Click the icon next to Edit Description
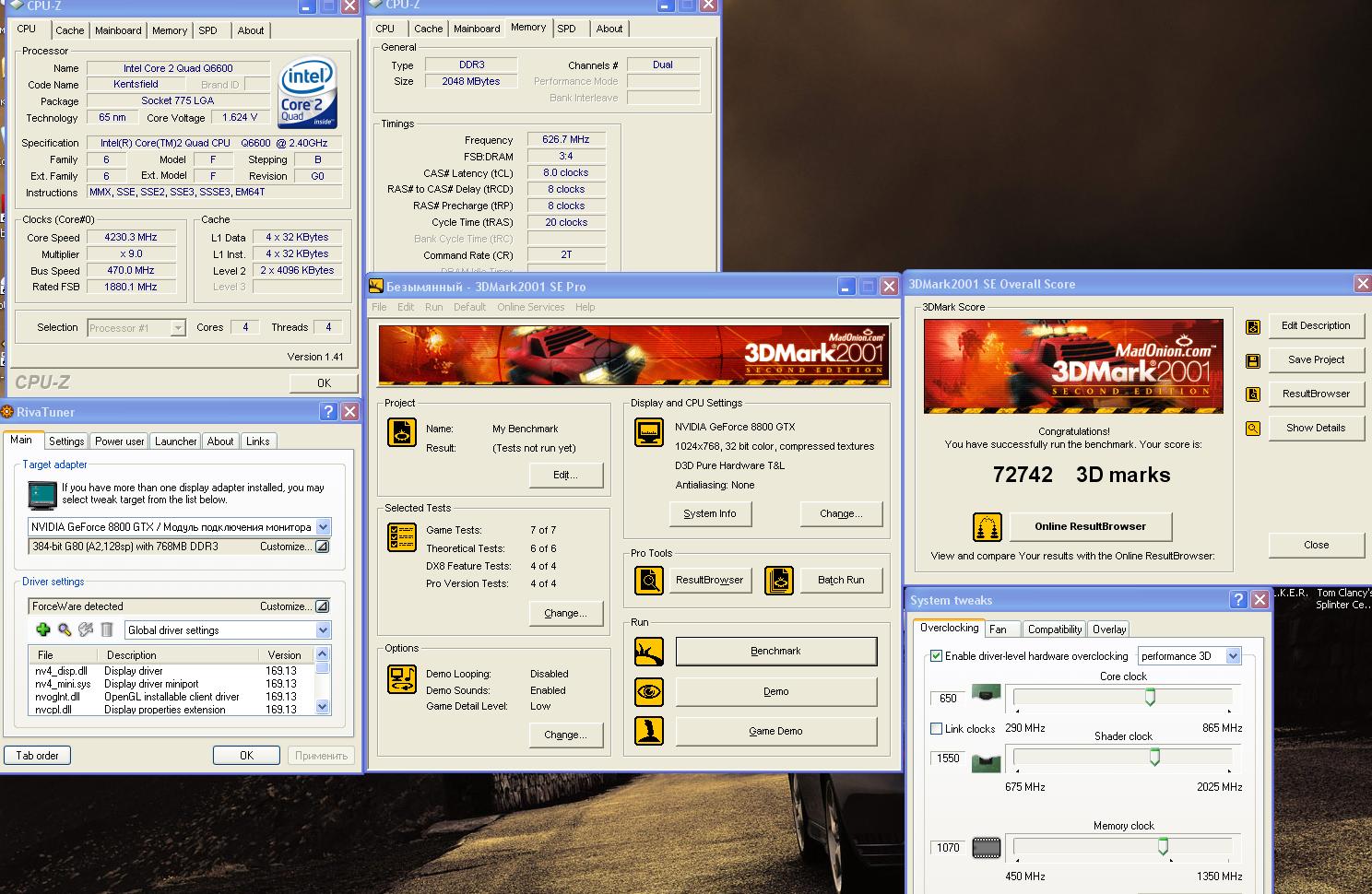Image resolution: width=1372 pixels, height=894 pixels. pos(1253,326)
